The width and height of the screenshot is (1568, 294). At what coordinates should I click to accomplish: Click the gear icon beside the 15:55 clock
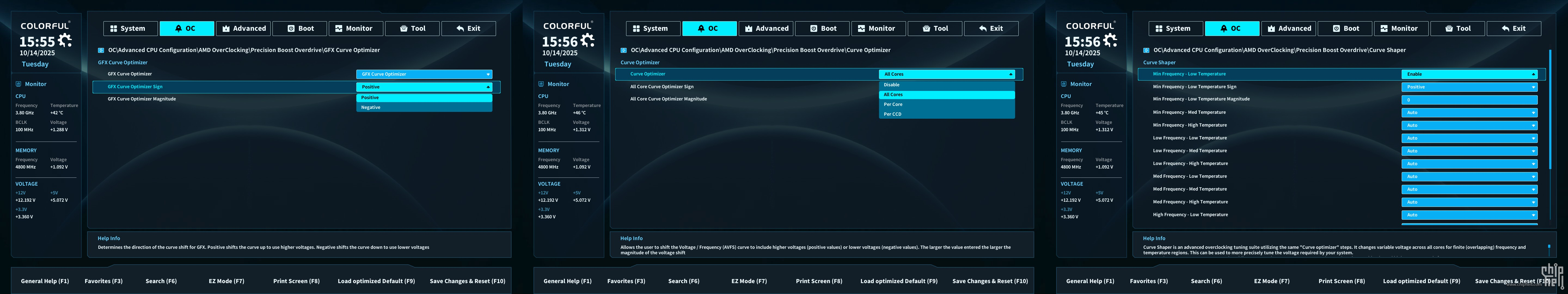[65, 41]
